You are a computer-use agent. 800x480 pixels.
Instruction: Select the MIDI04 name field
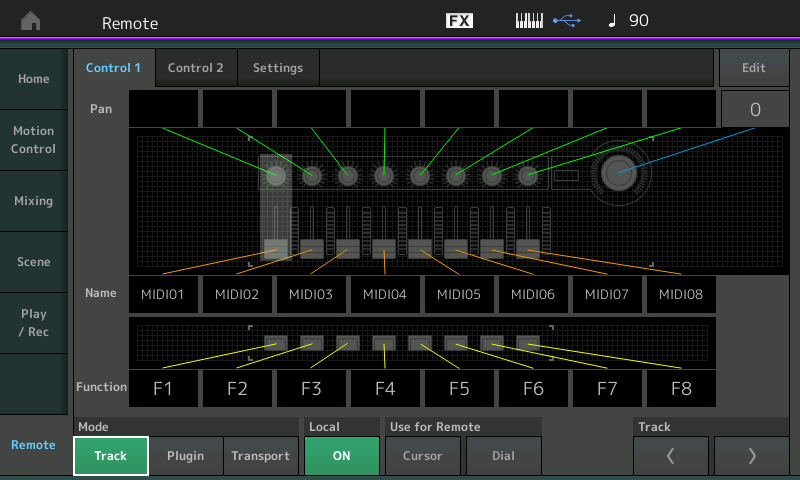click(x=384, y=294)
